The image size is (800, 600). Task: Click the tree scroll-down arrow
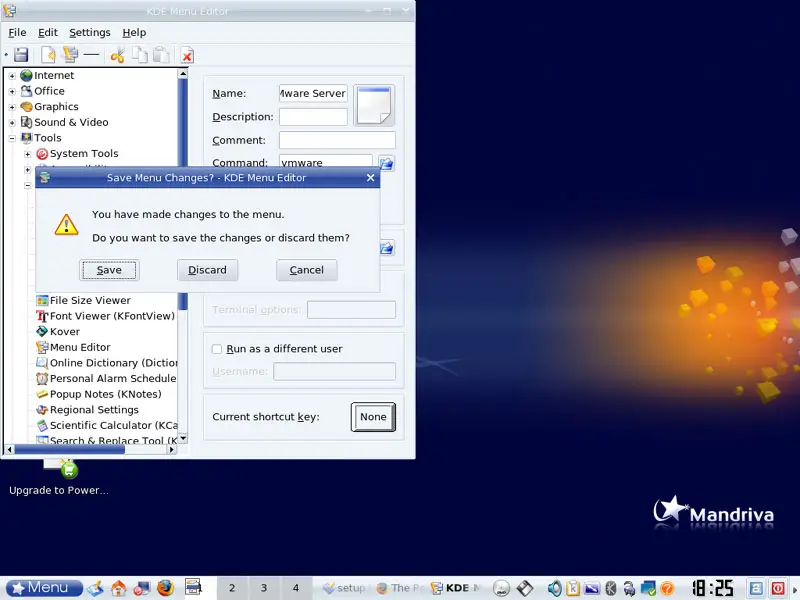click(x=183, y=439)
